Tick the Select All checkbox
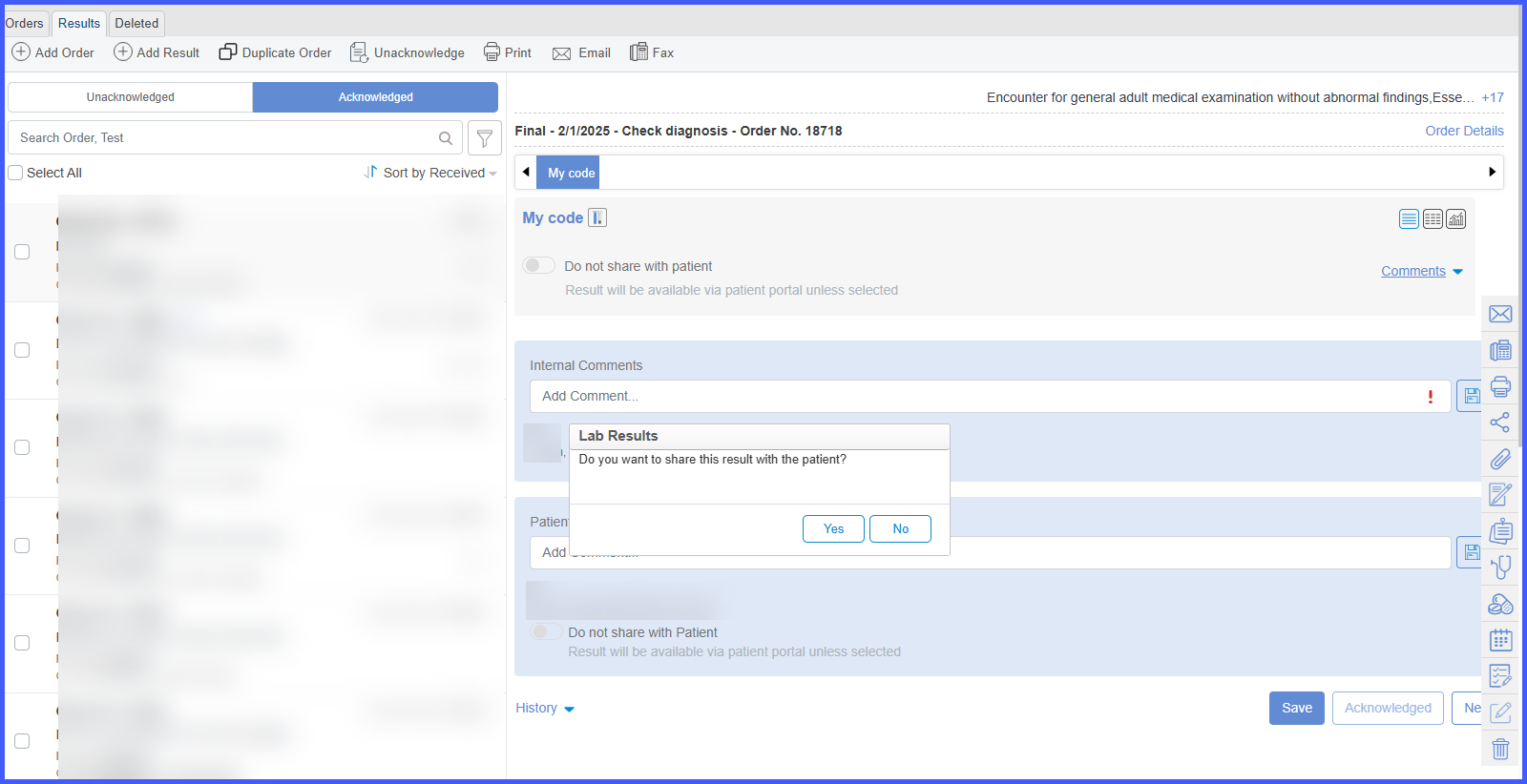 (15, 173)
